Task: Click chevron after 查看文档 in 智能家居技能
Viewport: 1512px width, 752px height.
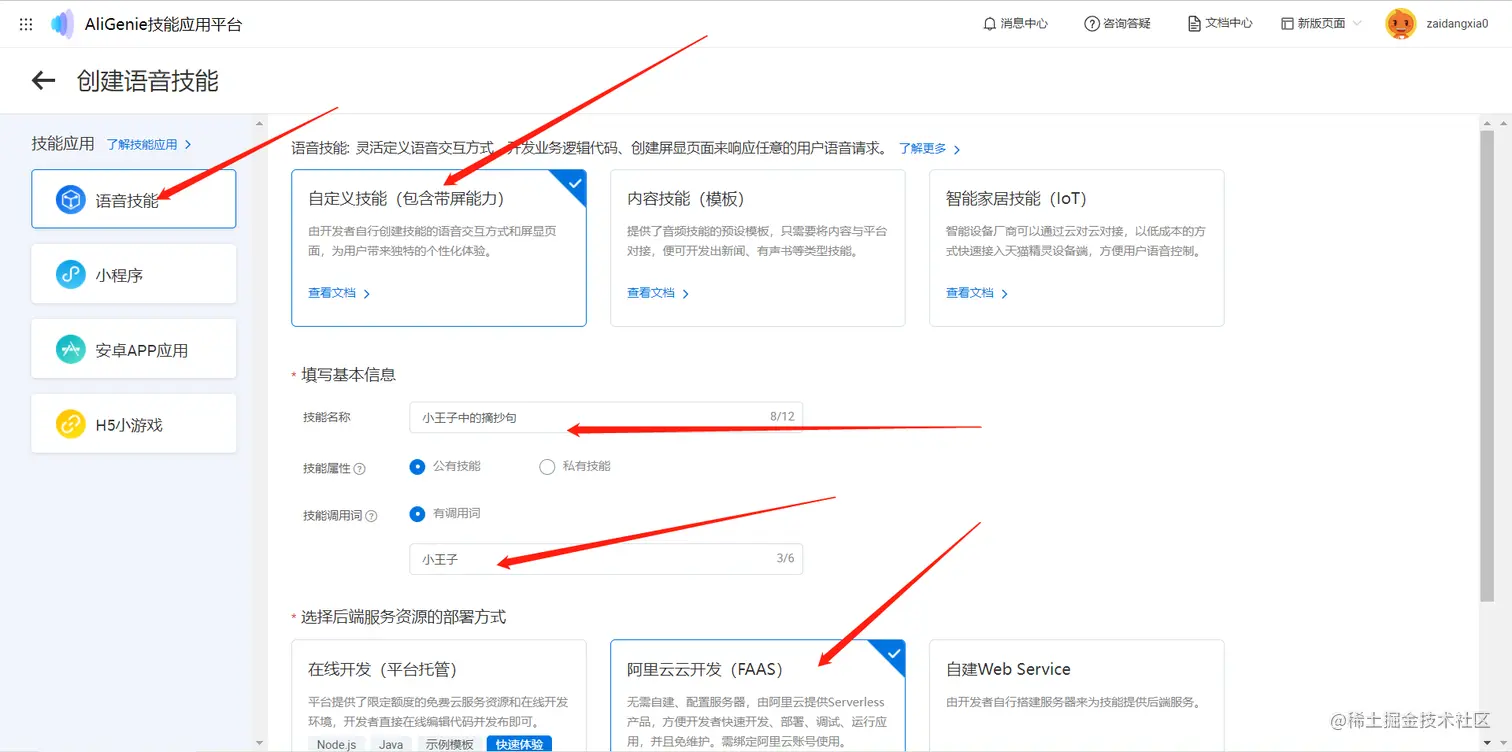Action: (x=1005, y=294)
